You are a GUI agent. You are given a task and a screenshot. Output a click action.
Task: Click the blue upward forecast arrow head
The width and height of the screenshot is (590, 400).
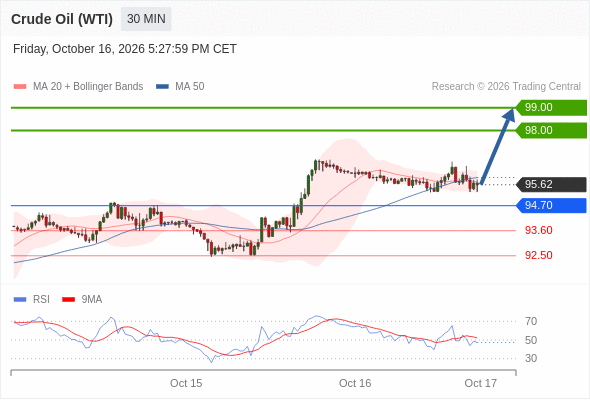point(509,114)
